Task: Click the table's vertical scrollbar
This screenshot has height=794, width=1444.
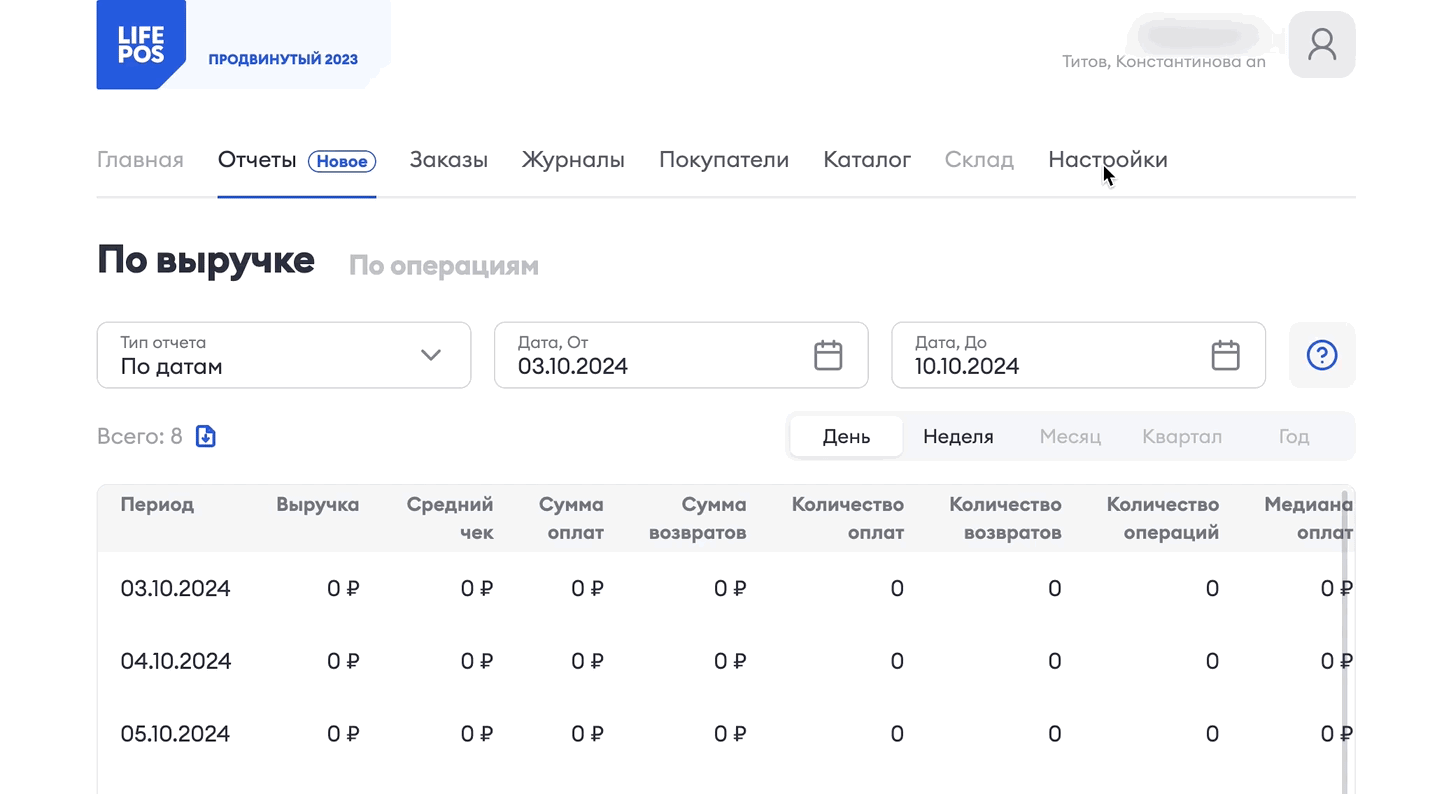Action: 1346,640
